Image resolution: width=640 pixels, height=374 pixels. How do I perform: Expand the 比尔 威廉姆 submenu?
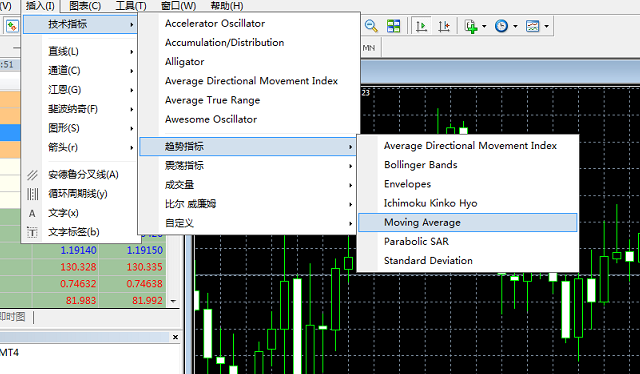248,204
